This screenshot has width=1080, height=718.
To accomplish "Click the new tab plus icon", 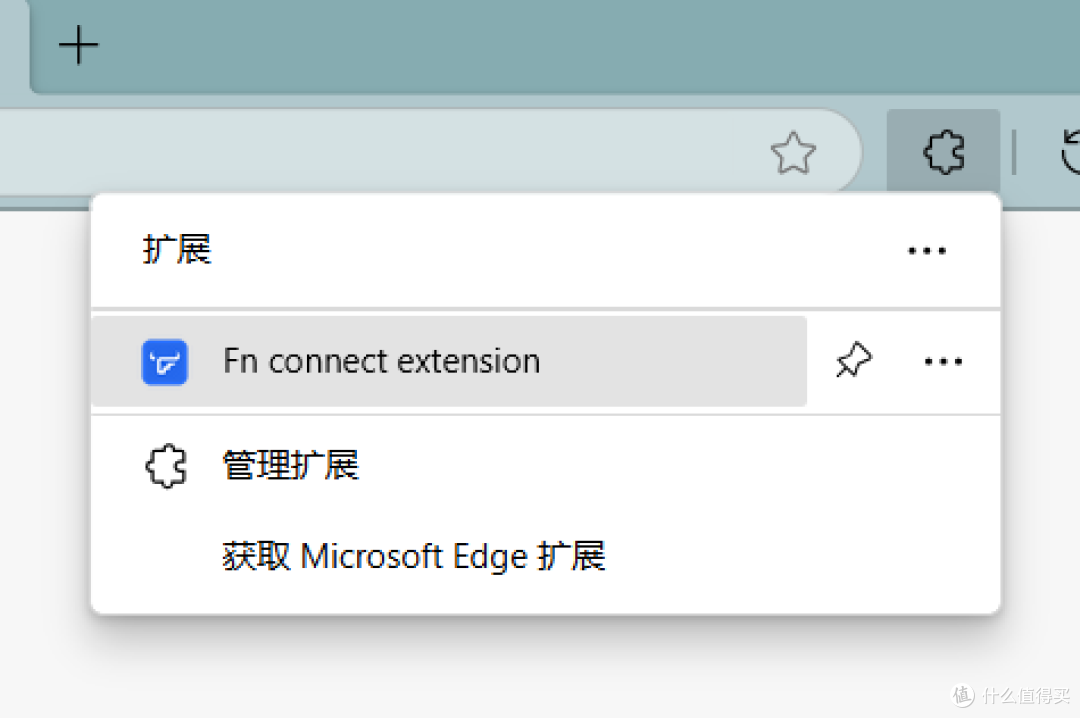I will 78,45.
